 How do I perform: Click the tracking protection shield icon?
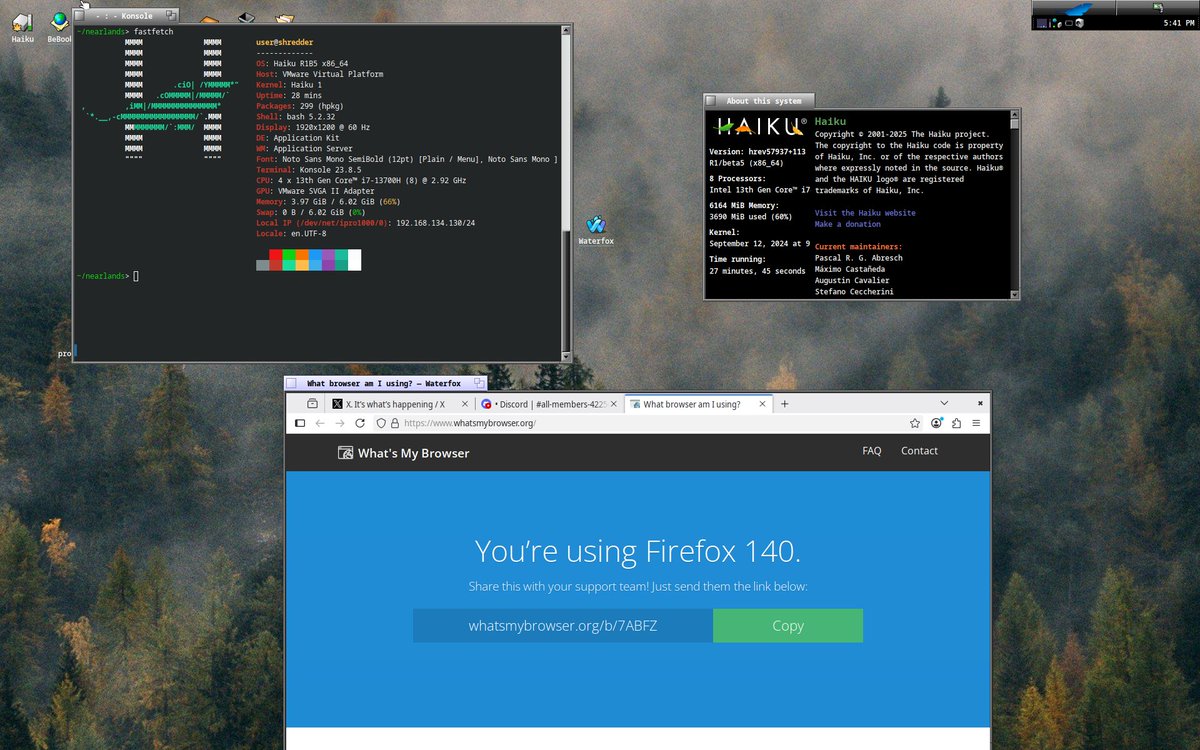point(381,423)
